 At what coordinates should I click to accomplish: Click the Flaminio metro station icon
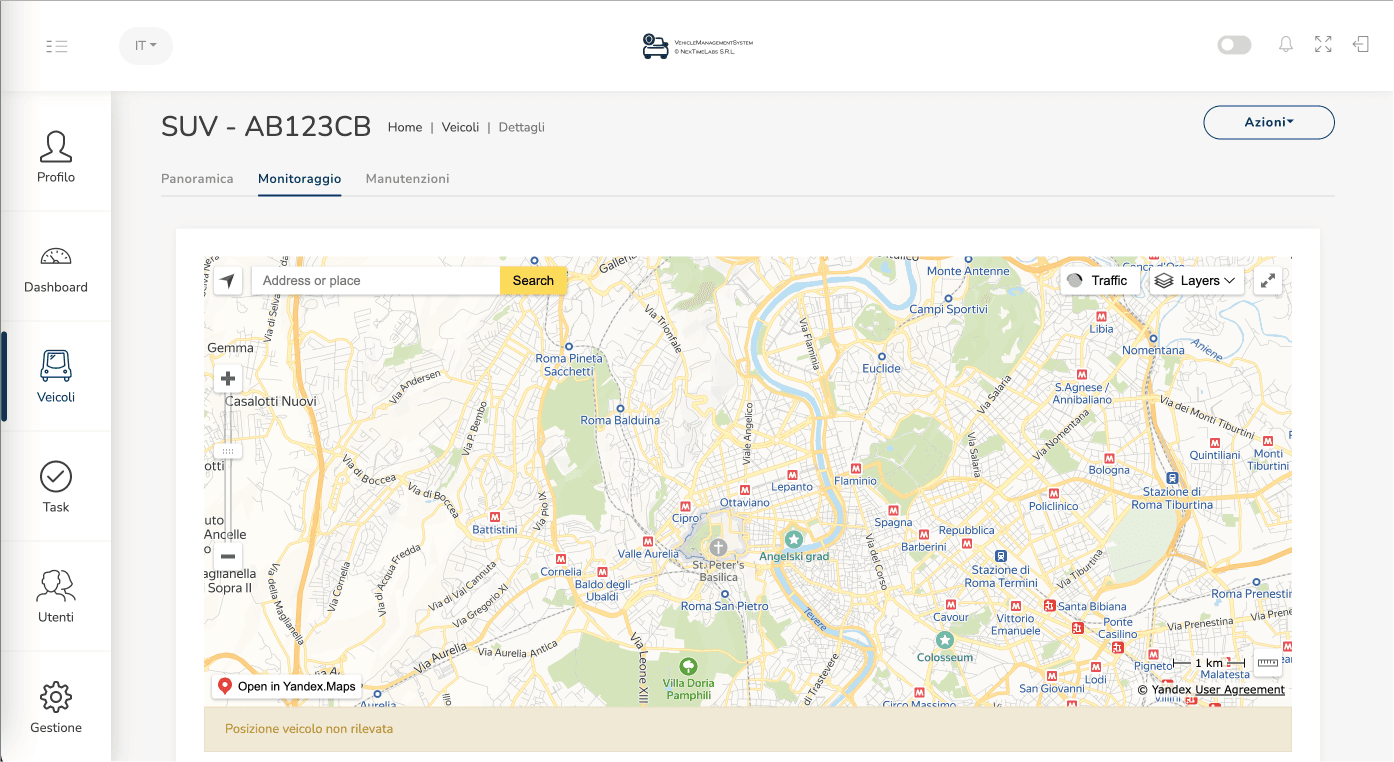point(855,468)
